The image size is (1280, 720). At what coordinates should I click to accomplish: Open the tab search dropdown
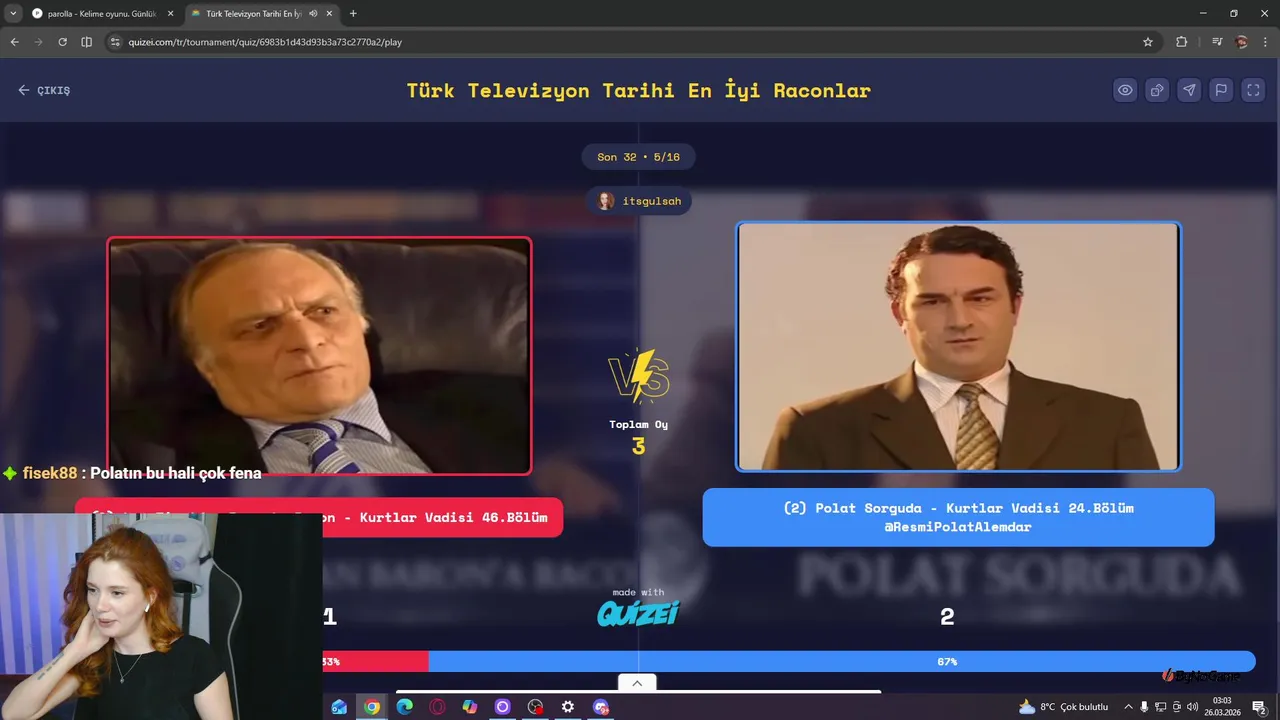tap(13, 13)
